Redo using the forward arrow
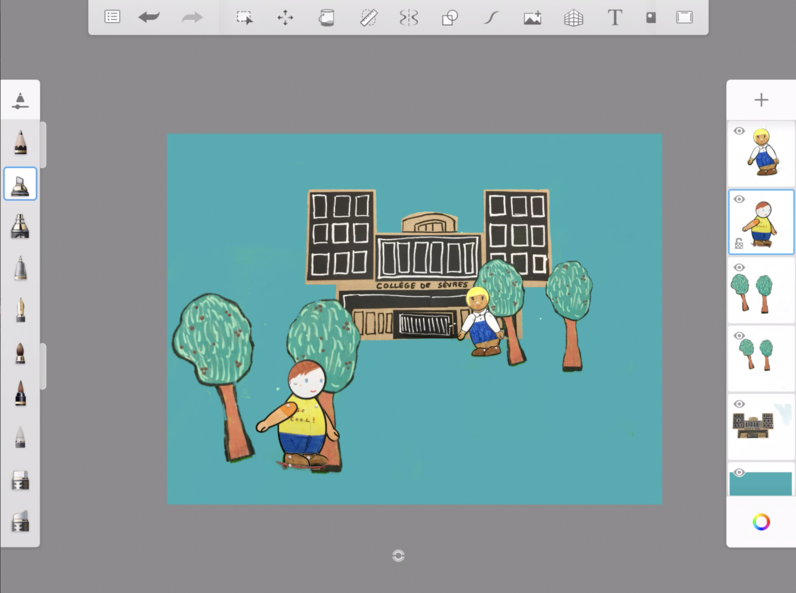This screenshot has height=593, width=796. pos(192,17)
